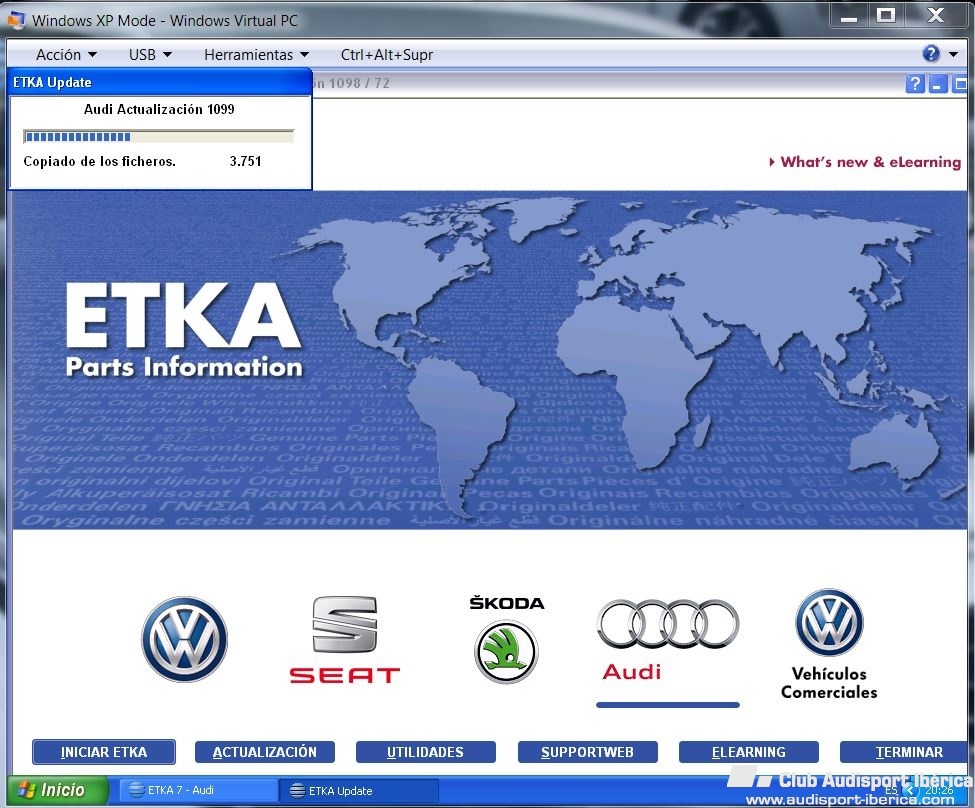Maximize the ETKA inner window
975x808 pixels.
click(x=961, y=83)
